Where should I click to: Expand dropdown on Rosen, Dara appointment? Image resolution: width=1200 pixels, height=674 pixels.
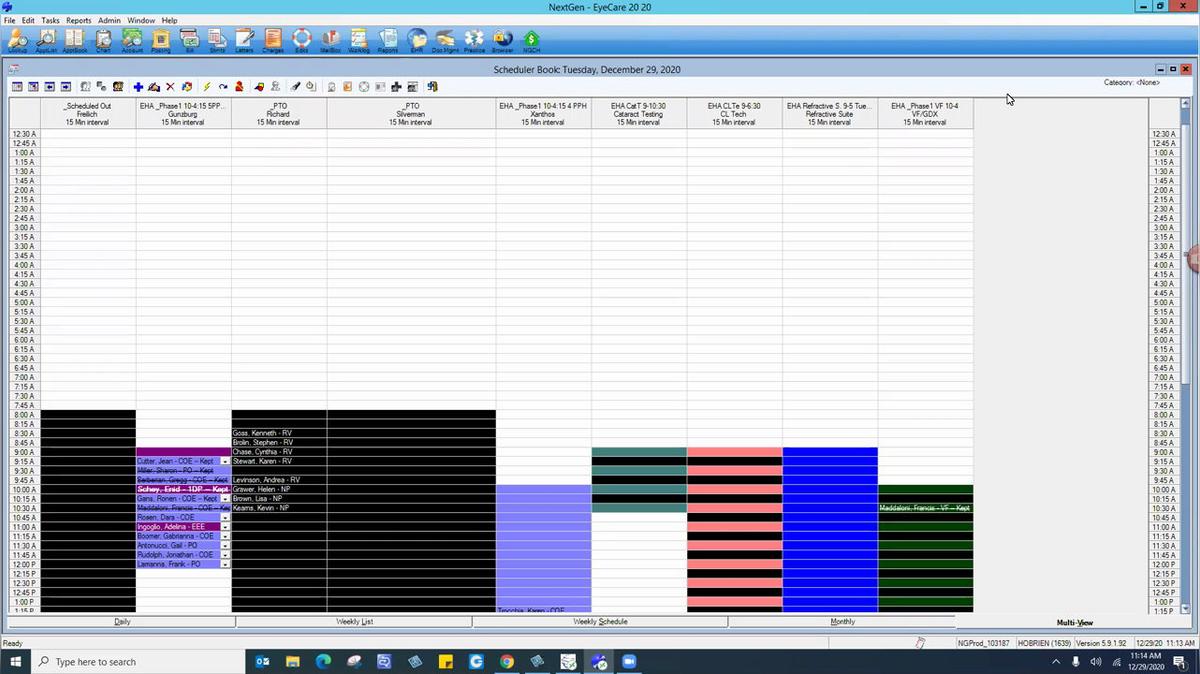click(225, 518)
